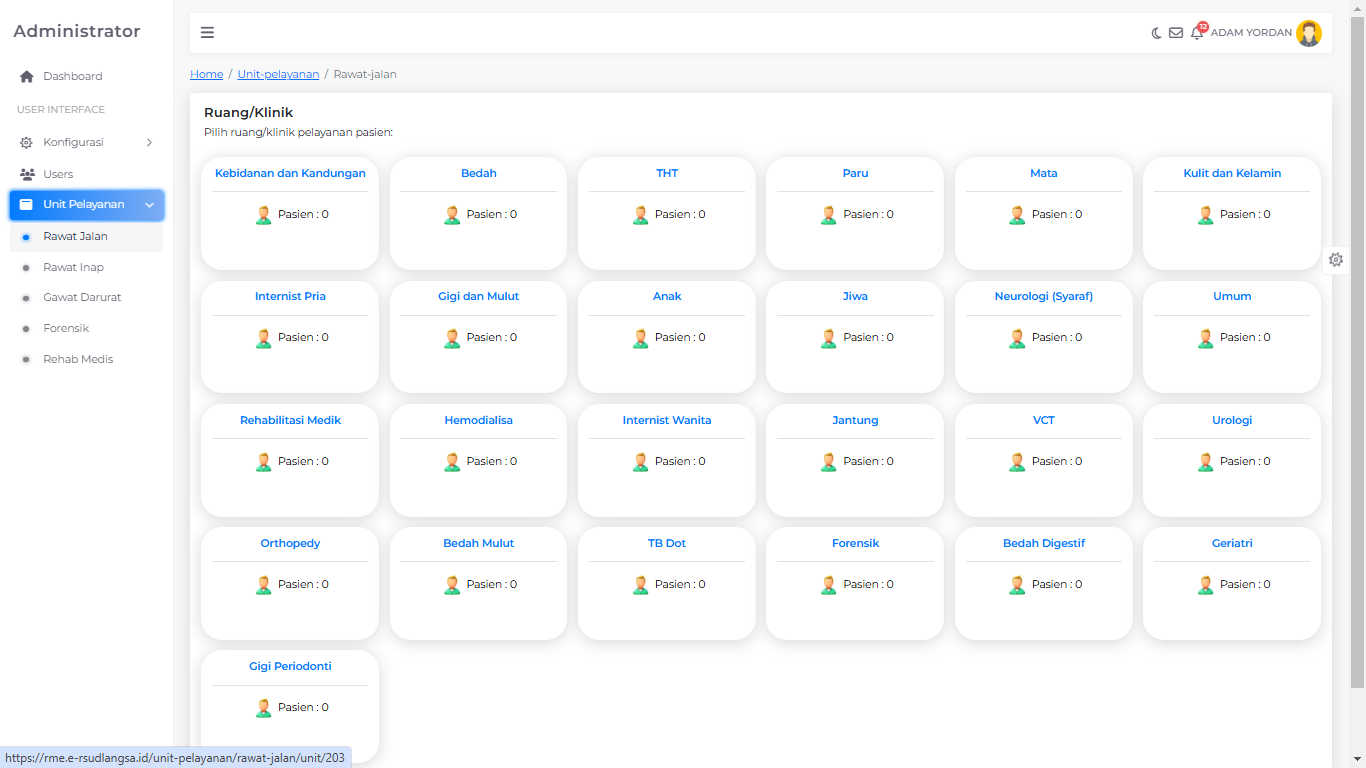The image size is (1366, 768).
Task: Open the notifications bell icon
Action: pos(1197,33)
